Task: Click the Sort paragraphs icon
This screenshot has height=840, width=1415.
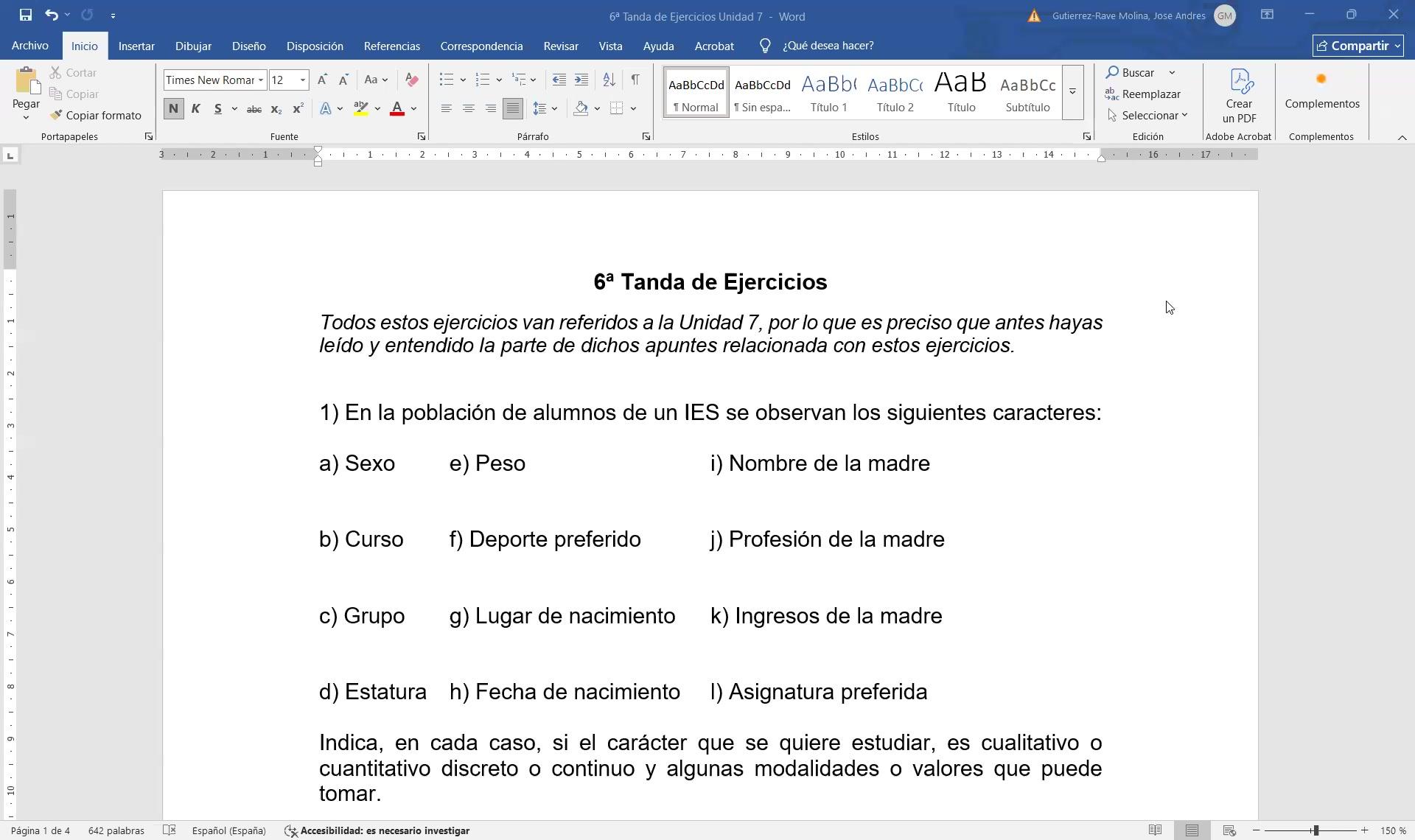Action: (609, 80)
